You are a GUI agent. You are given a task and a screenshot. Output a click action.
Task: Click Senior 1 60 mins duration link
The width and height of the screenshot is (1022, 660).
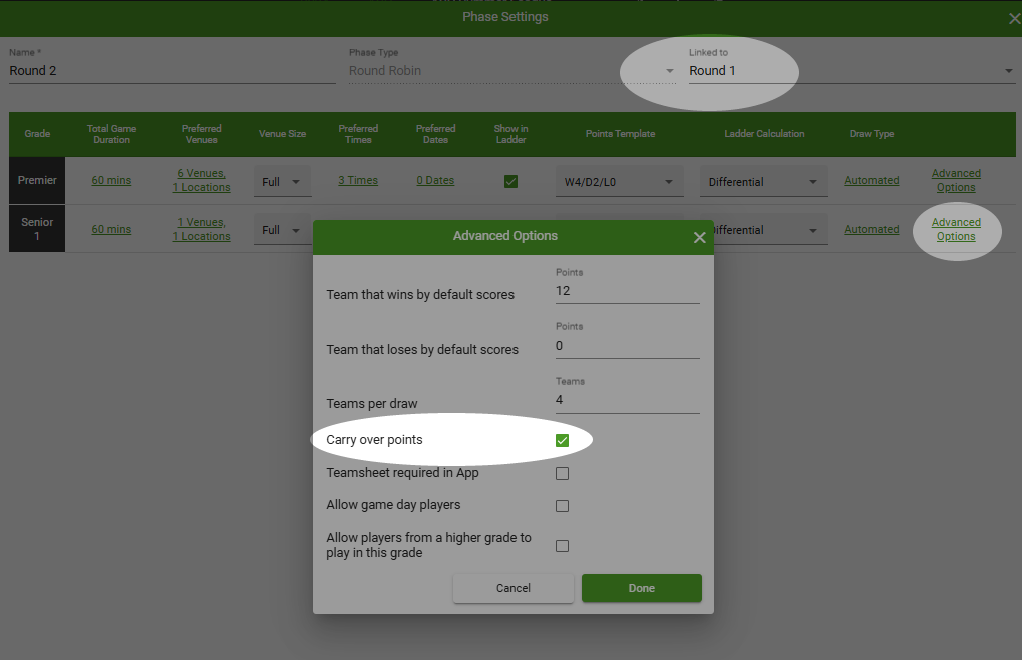coord(111,229)
